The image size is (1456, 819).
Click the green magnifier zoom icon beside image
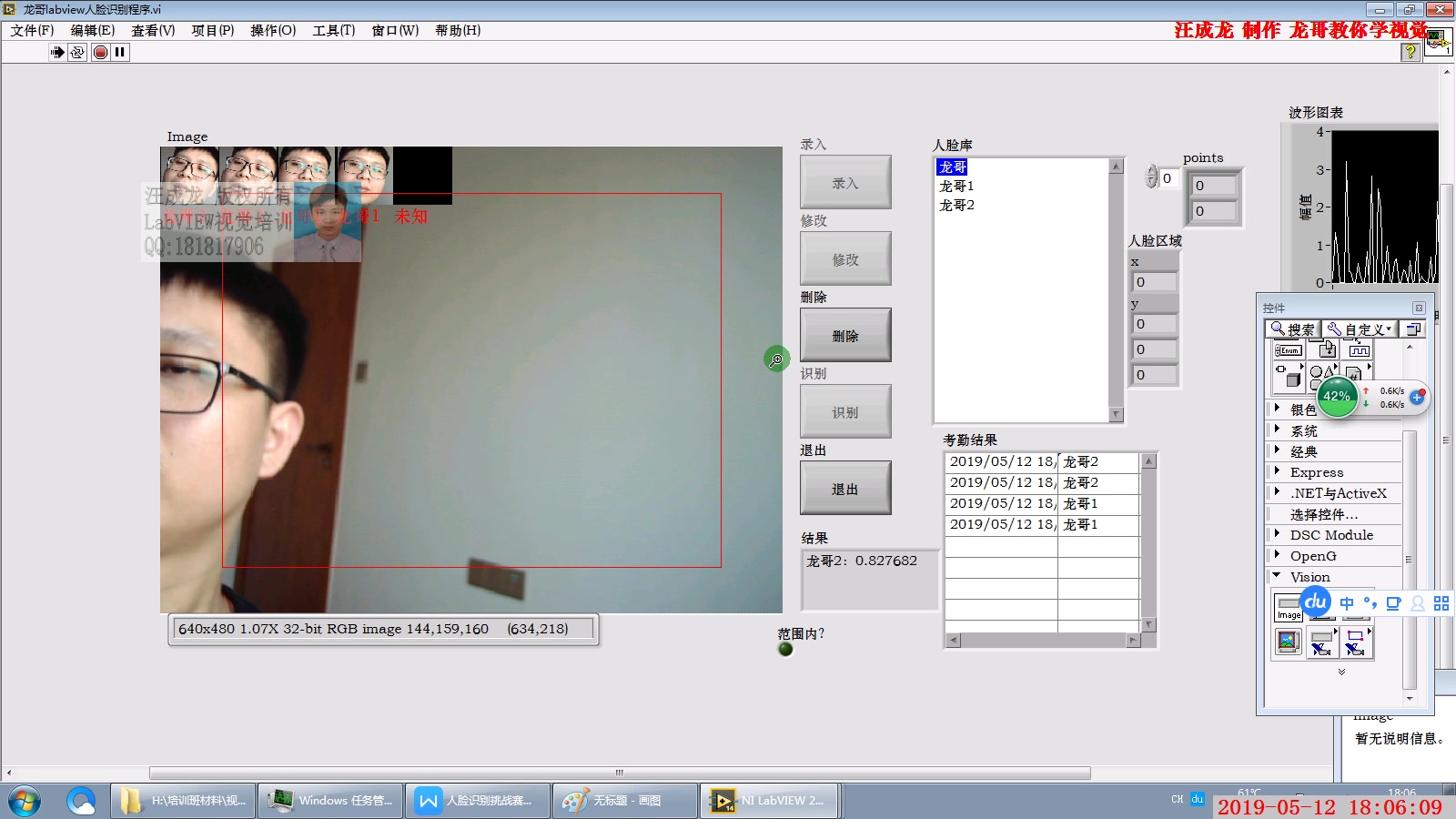776,359
